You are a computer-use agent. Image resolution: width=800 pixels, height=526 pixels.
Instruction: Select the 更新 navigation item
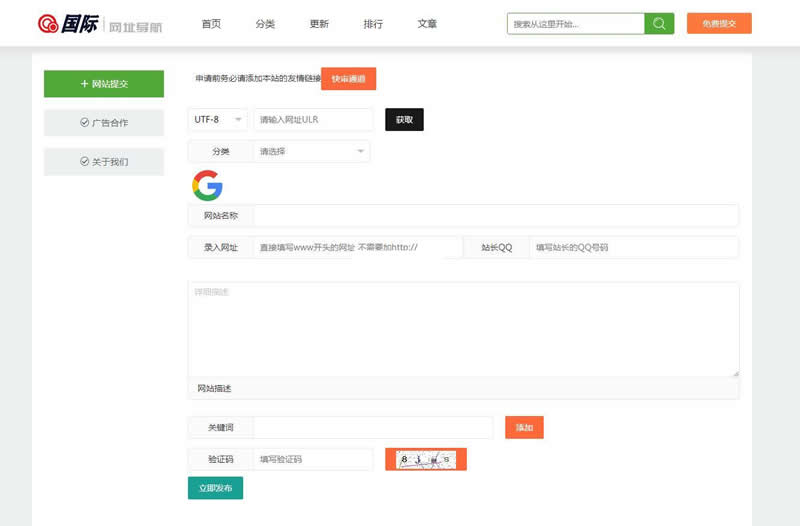pyautogui.click(x=319, y=24)
